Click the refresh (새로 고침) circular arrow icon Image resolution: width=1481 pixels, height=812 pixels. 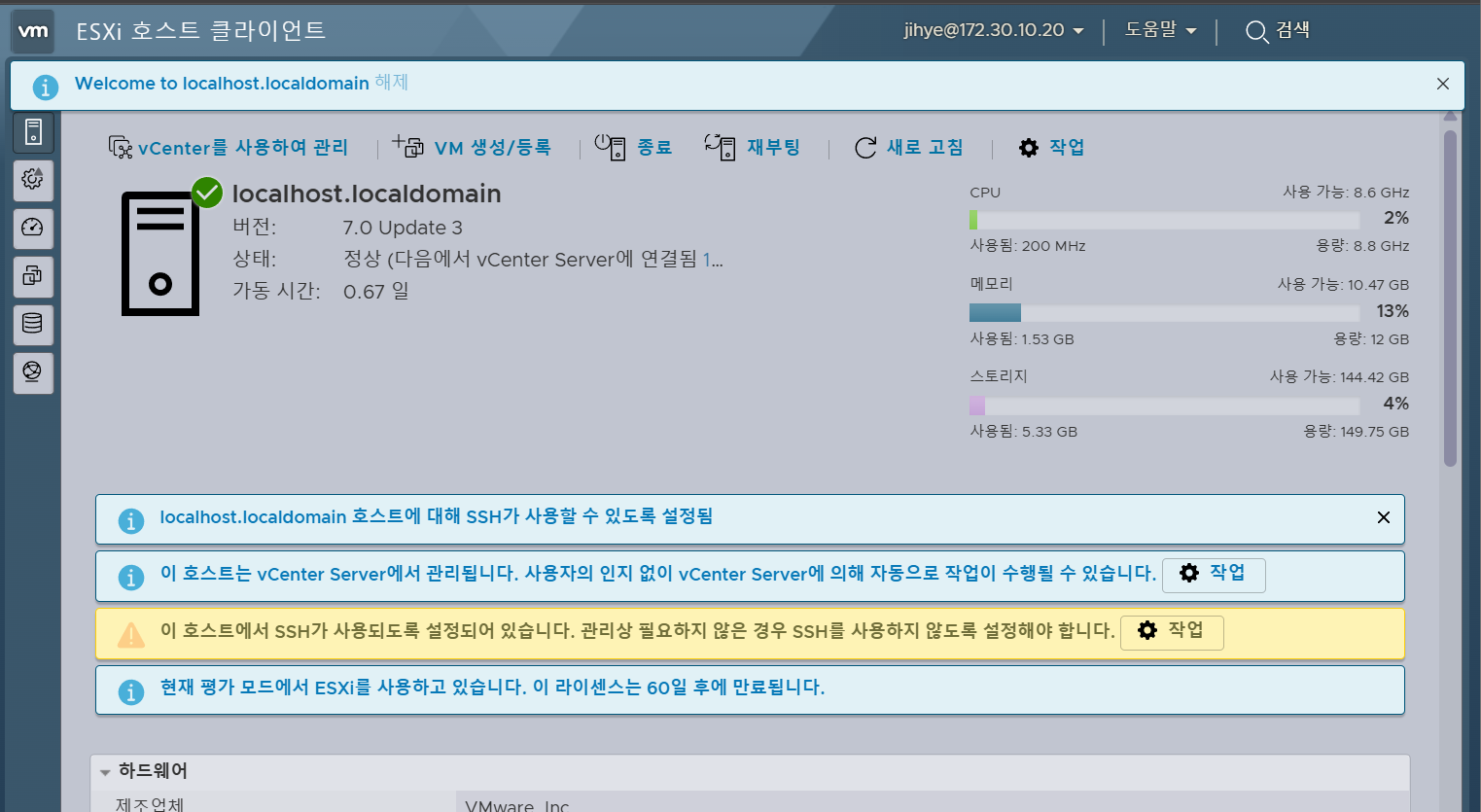coord(865,148)
